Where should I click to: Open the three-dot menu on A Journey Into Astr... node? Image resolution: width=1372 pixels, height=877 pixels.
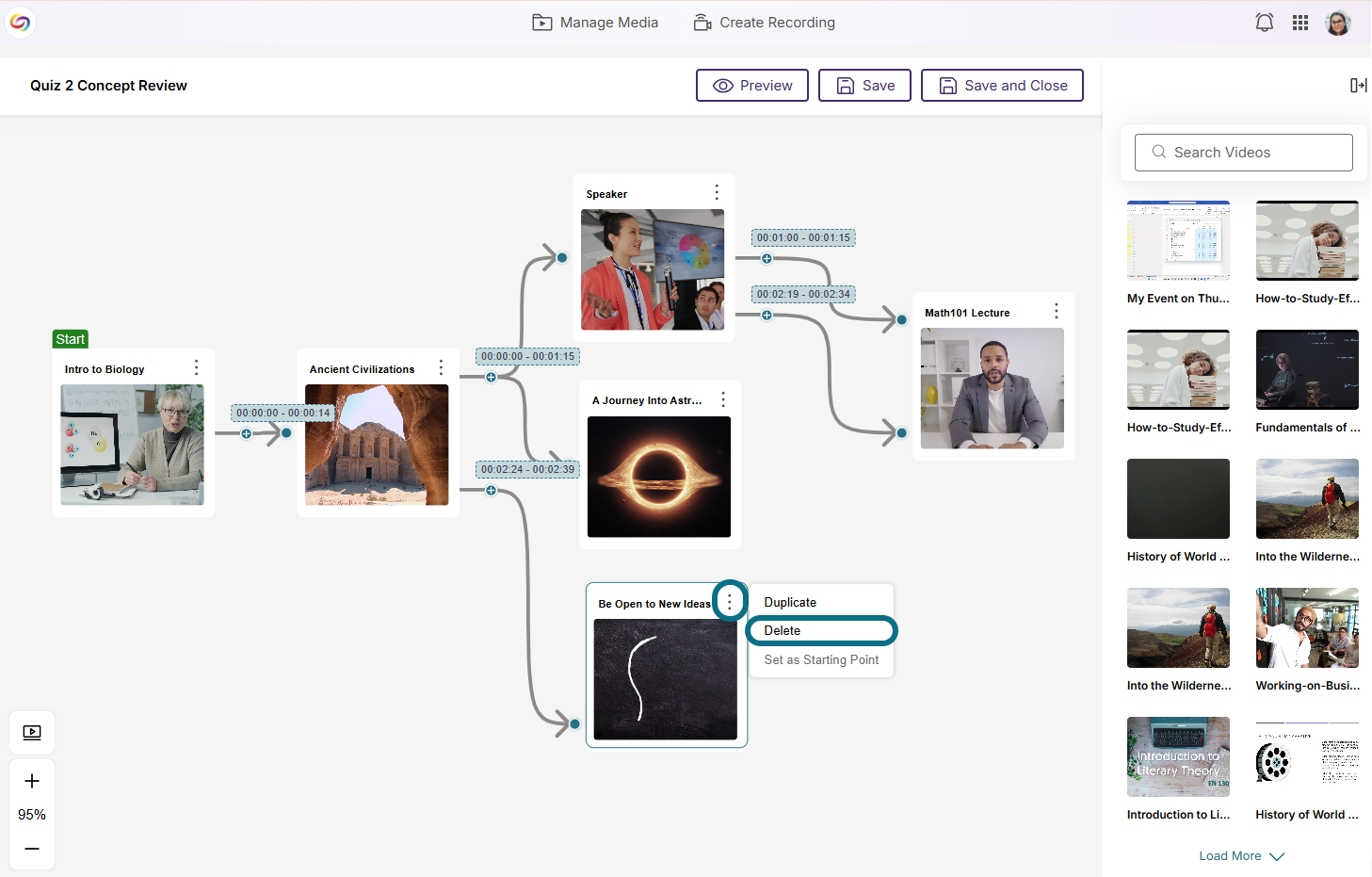(723, 399)
